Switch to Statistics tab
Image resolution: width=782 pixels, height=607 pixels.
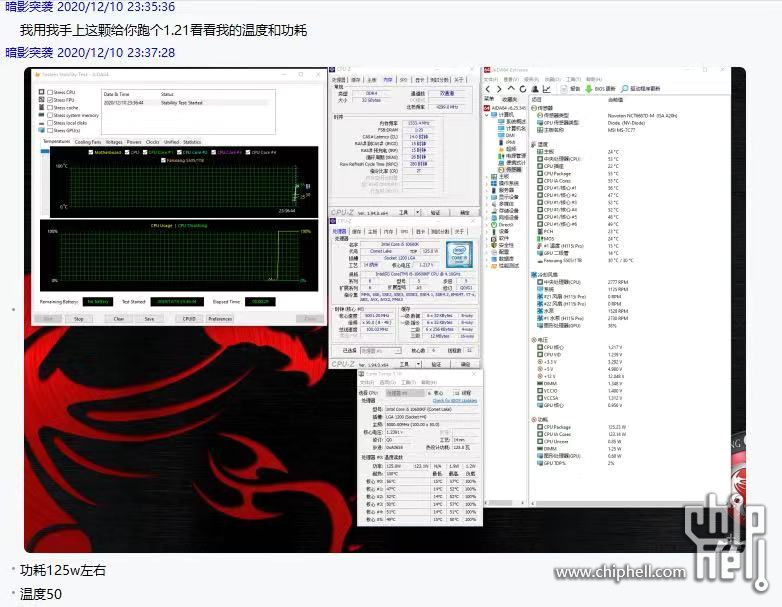coord(192,142)
